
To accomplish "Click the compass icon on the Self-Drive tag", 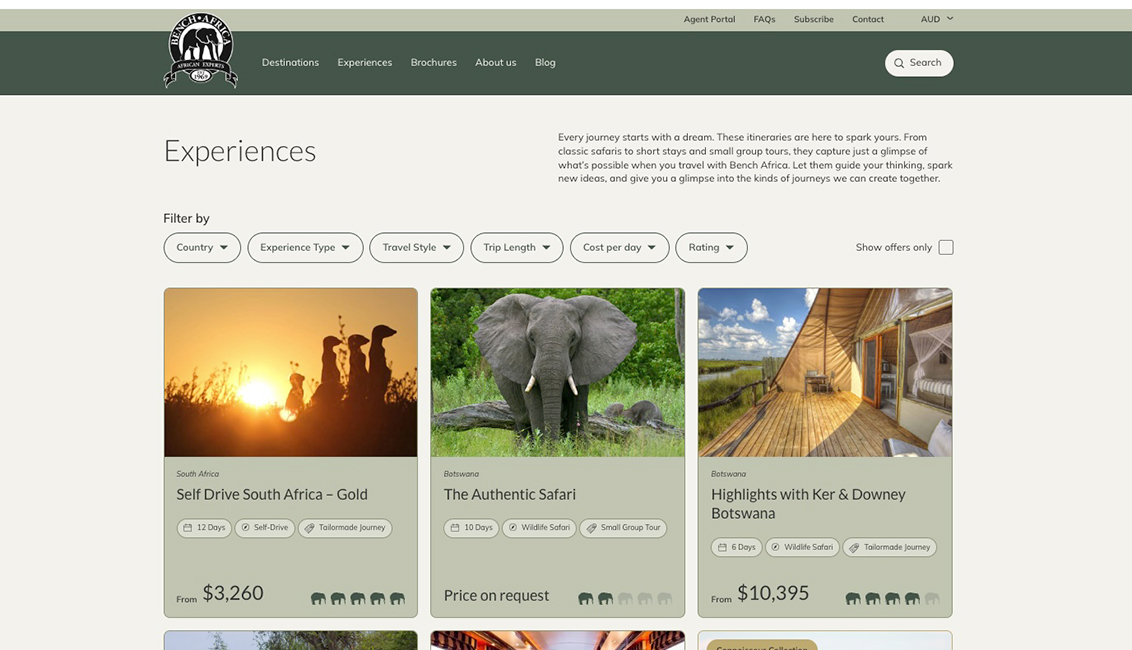I will point(245,528).
